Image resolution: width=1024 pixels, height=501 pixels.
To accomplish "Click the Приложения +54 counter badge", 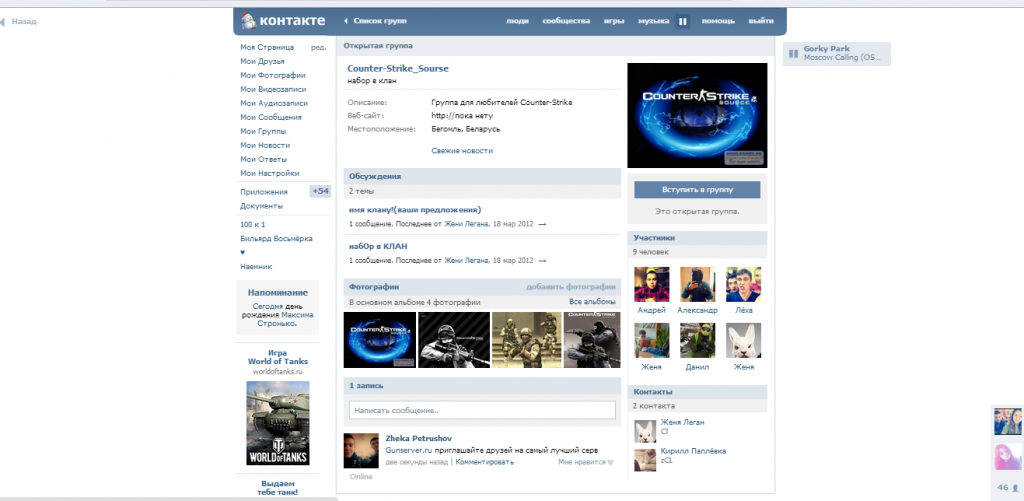I will click(x=320, y=191).
